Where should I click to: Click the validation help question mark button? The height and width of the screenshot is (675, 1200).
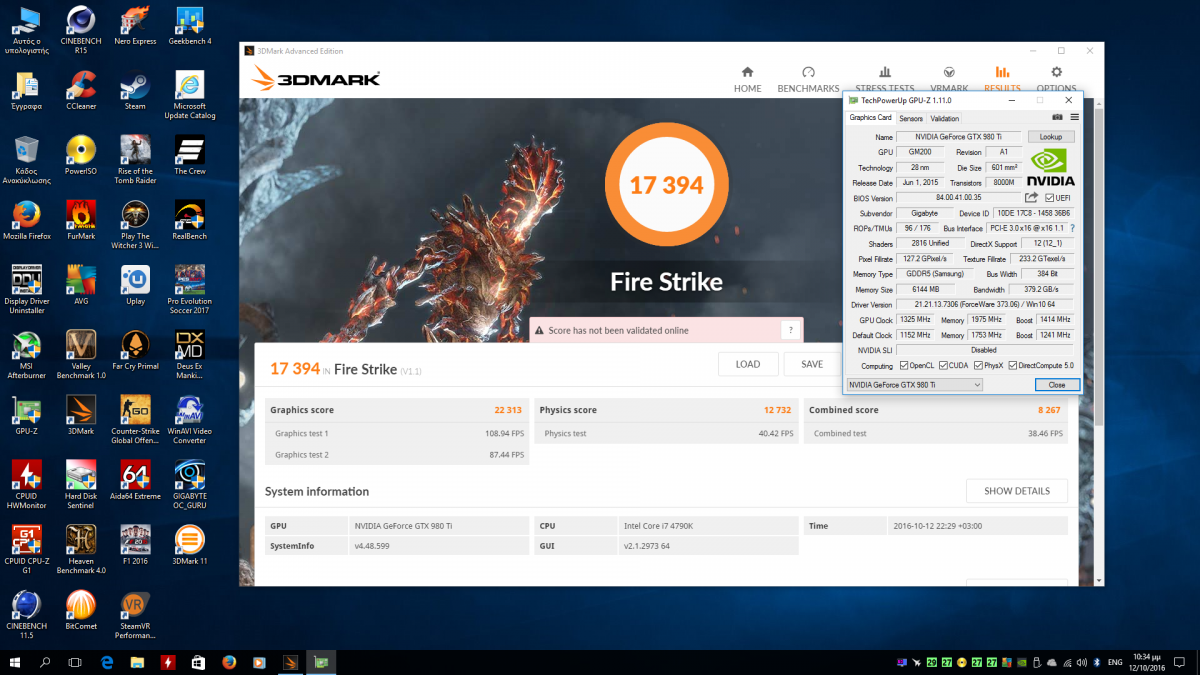coord(790,330)
